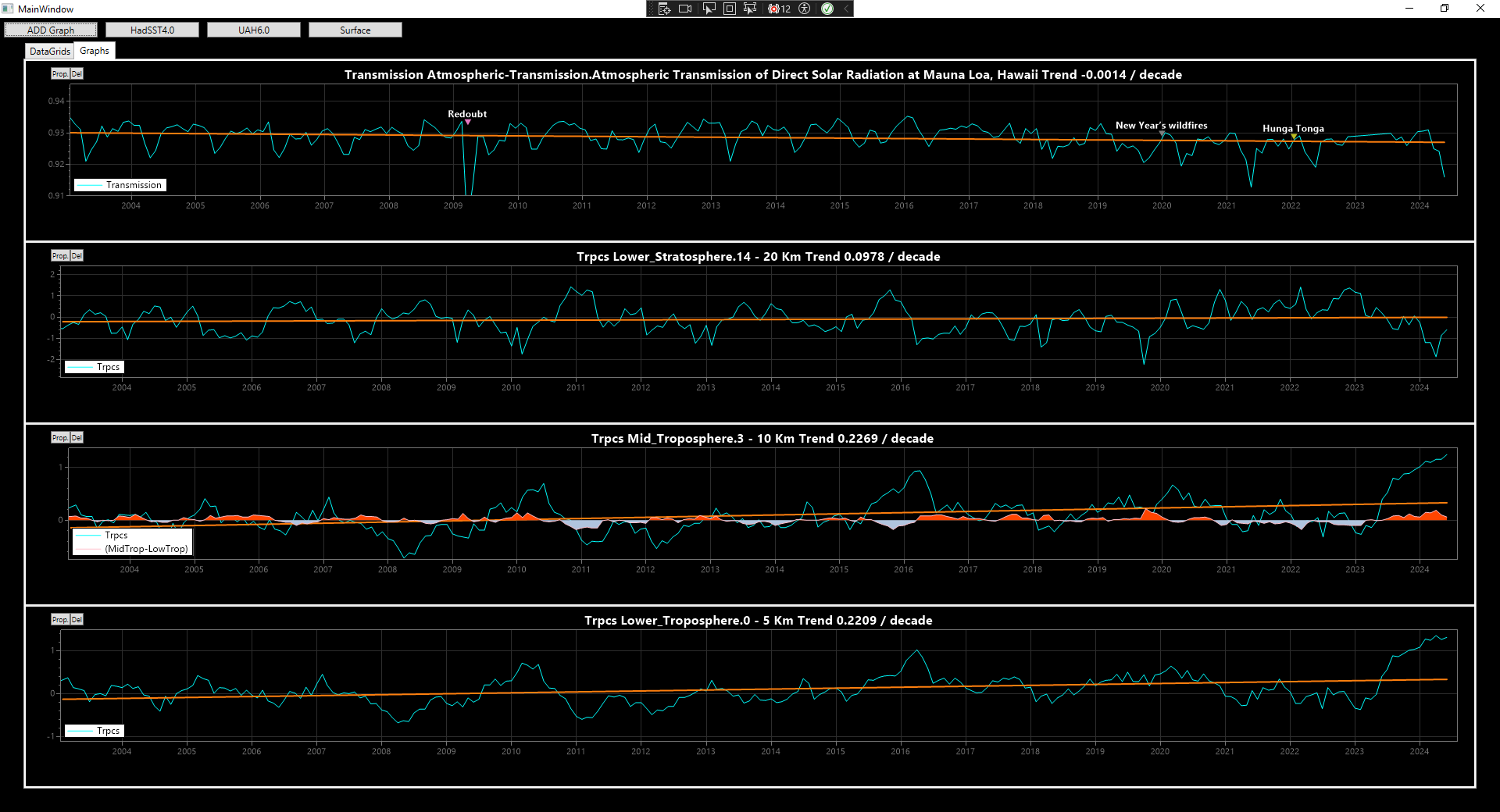Click the Surface button

point(355,30)
